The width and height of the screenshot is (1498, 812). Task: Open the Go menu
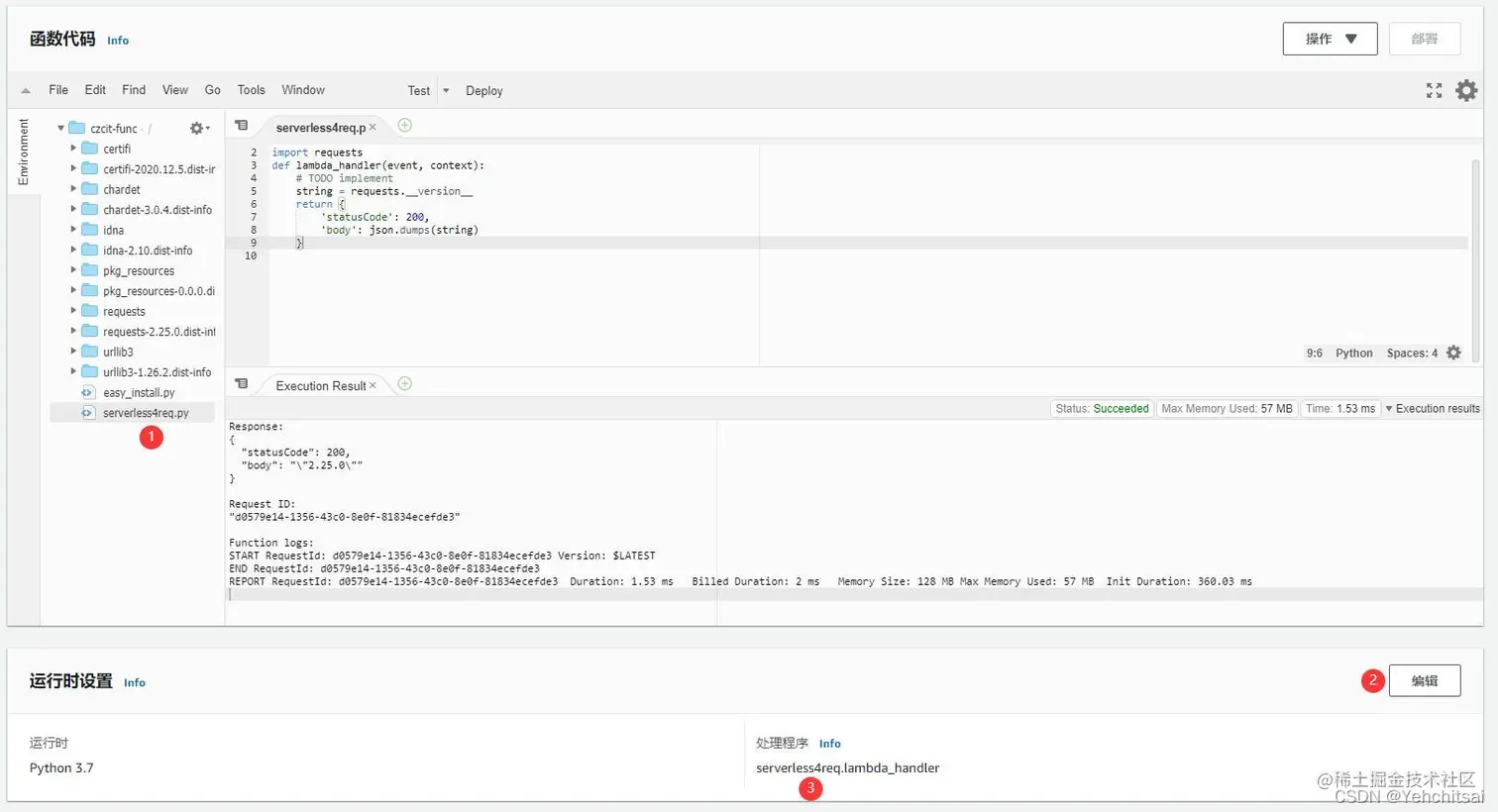coord(212,90)
